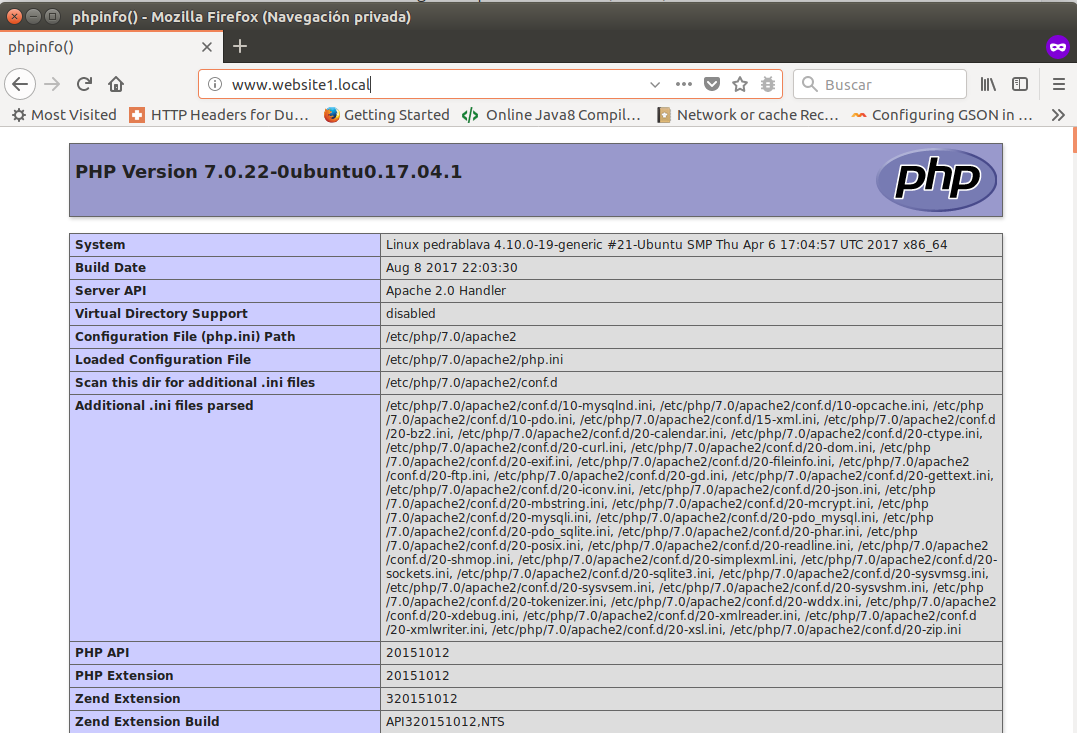This screenshot has width=1077, height=733.
Task: Save page to Pocket
Action: coord(712,84)
